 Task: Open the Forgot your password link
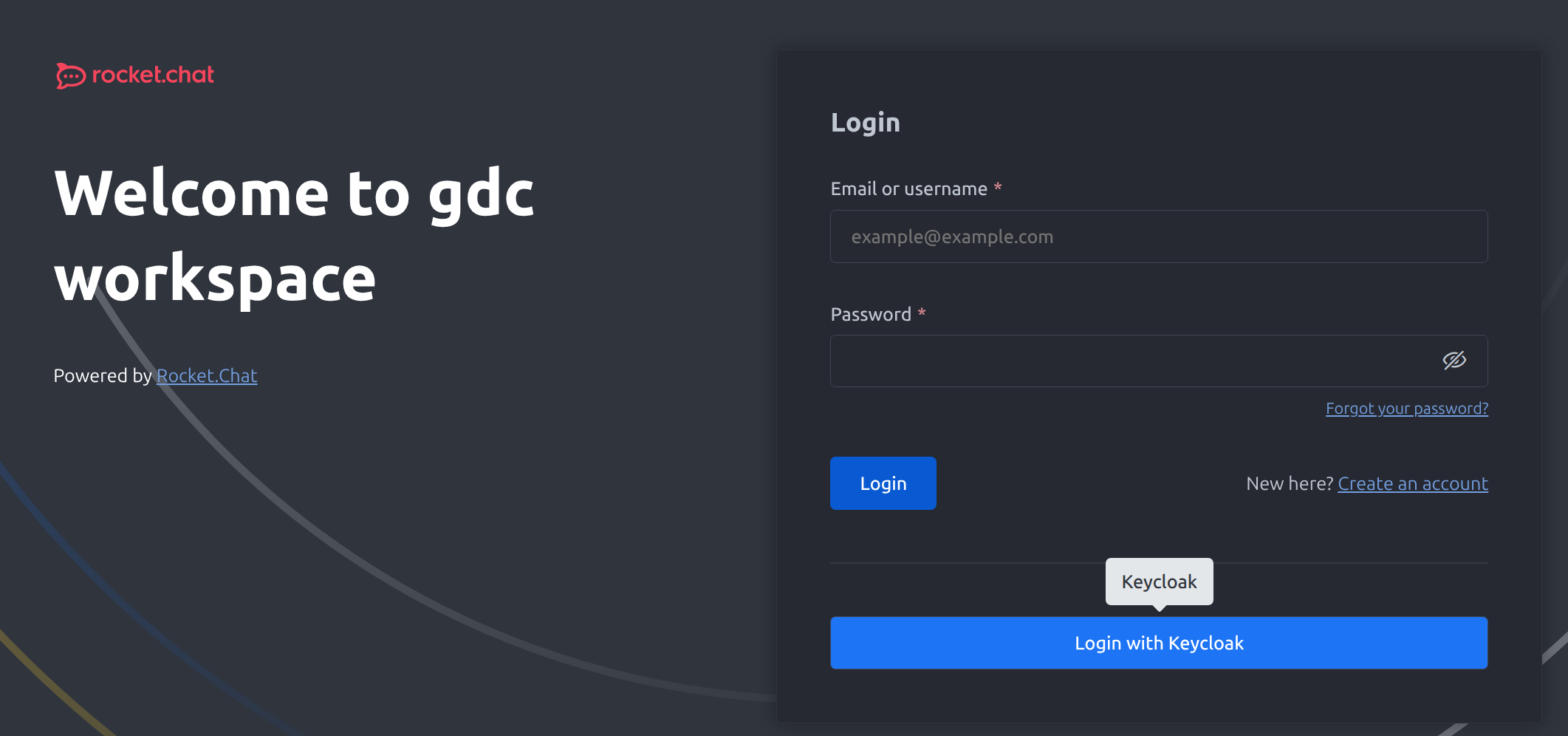(x=1406, y=409)
